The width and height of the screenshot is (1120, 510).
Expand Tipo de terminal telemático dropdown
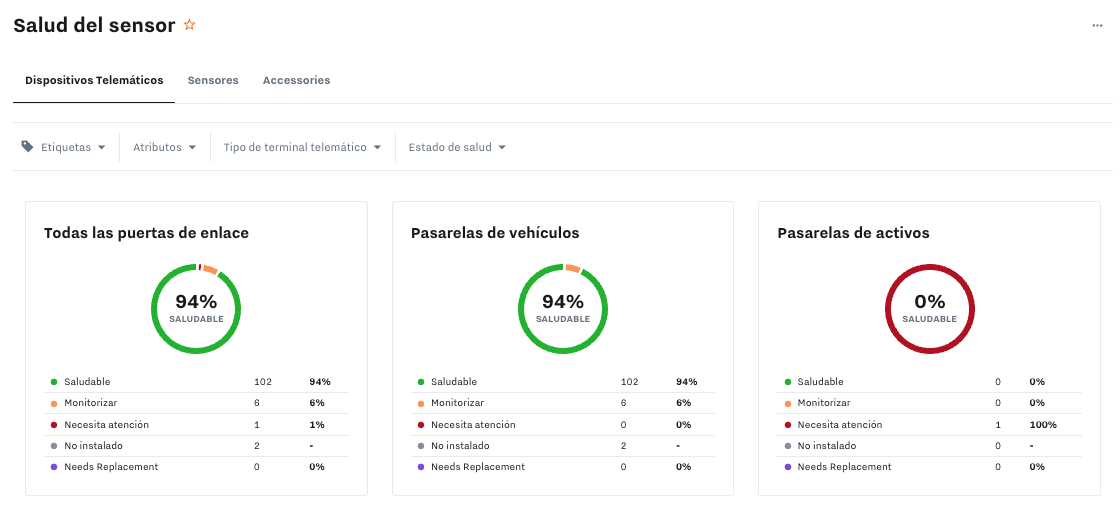[x=302, y=147]
